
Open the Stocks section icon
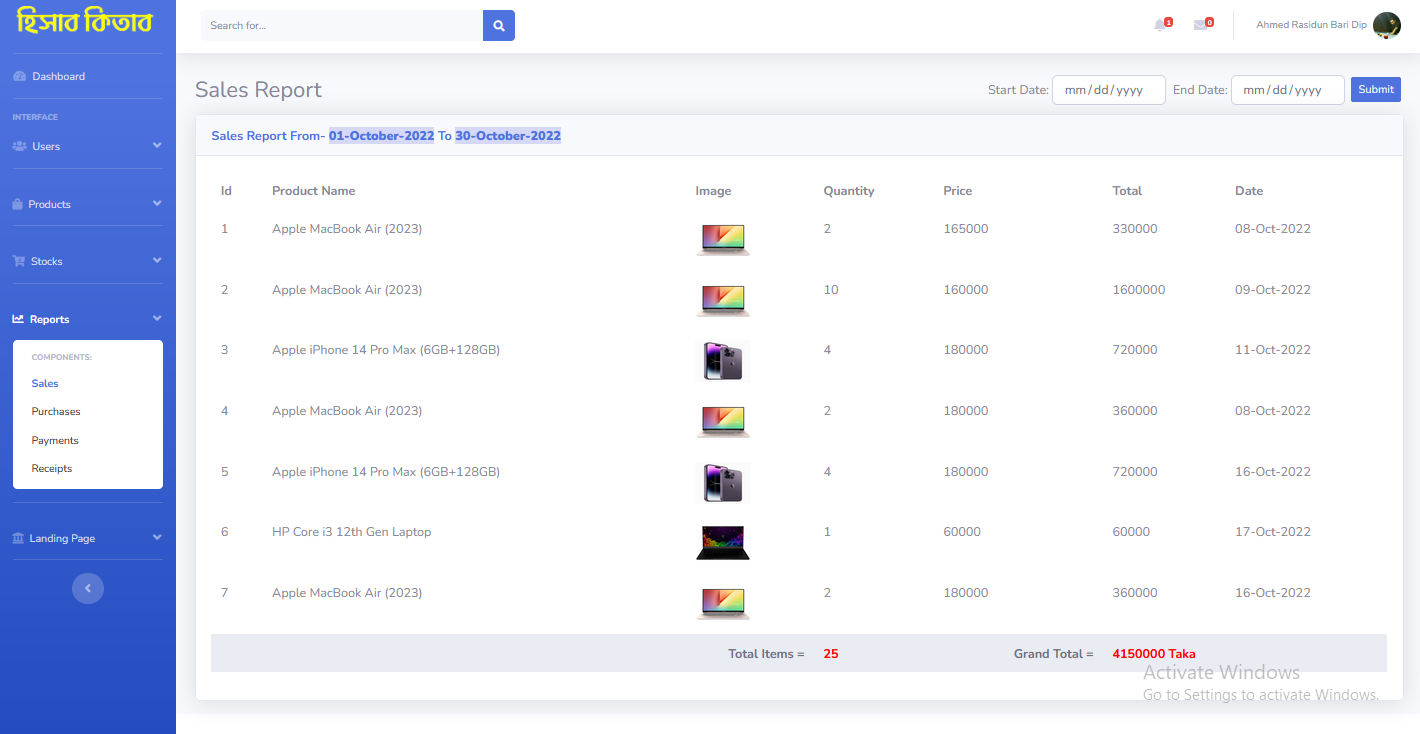(18, 261)
